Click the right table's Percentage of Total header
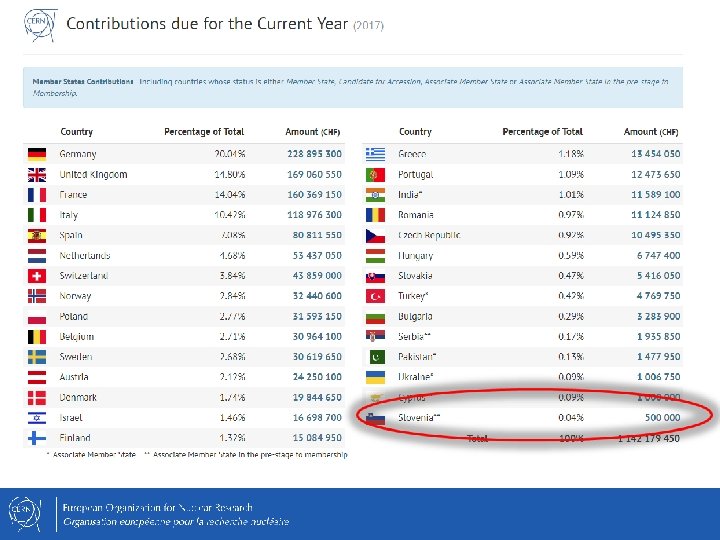Image resolution: width=720 pixels, height=540 pixels. click(x=542, y=132)
